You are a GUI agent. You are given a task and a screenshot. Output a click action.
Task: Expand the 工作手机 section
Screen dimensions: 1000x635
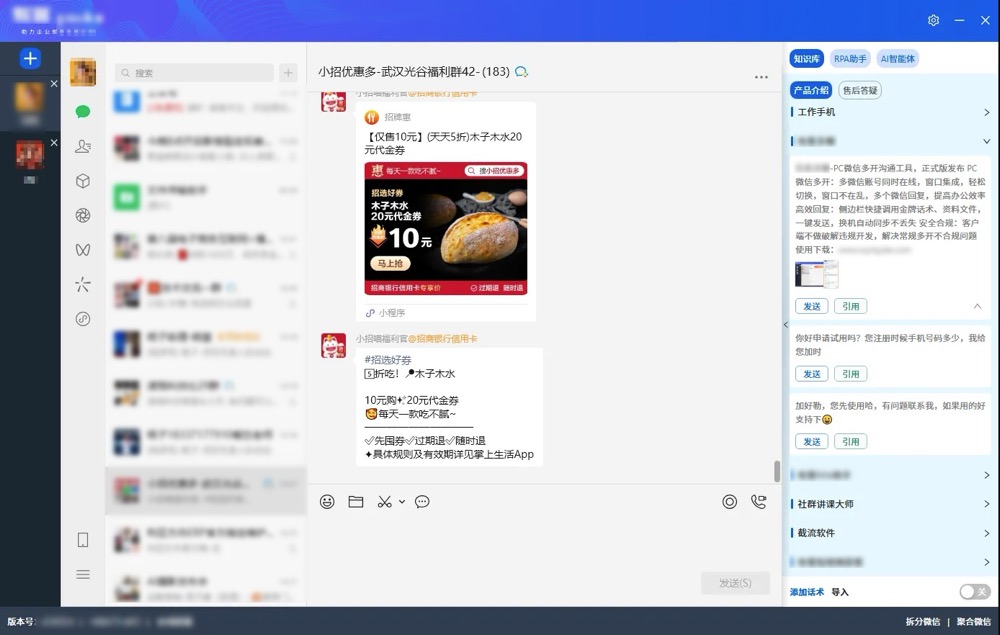890,112
